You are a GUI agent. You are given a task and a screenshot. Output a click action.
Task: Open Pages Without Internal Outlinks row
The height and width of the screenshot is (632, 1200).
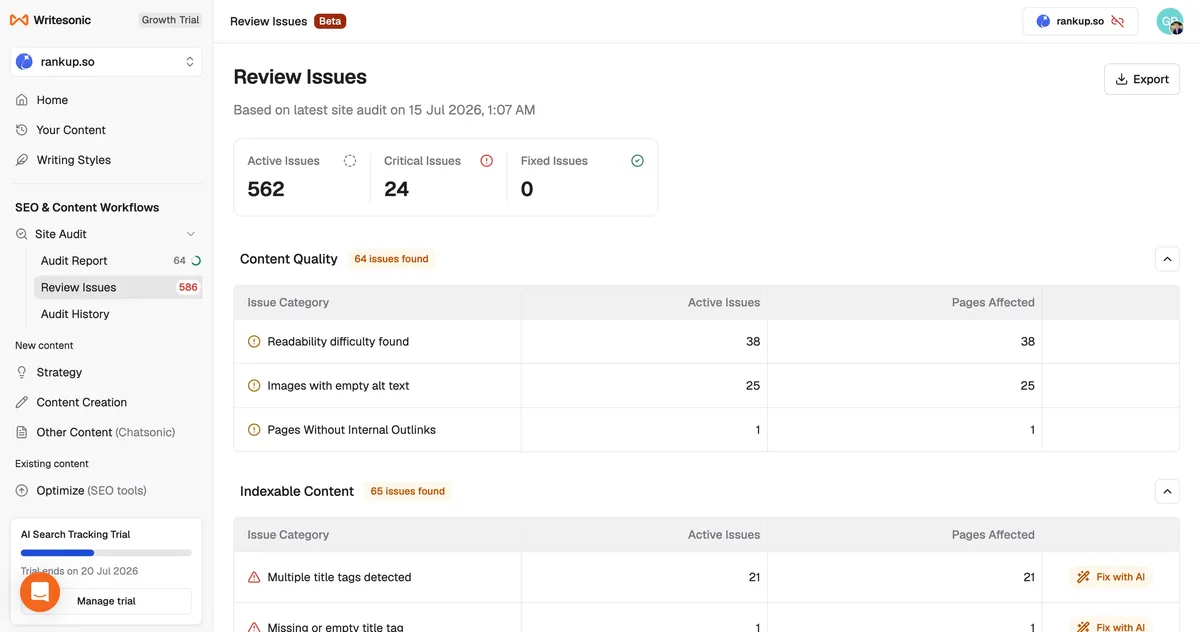click(707, 429)
